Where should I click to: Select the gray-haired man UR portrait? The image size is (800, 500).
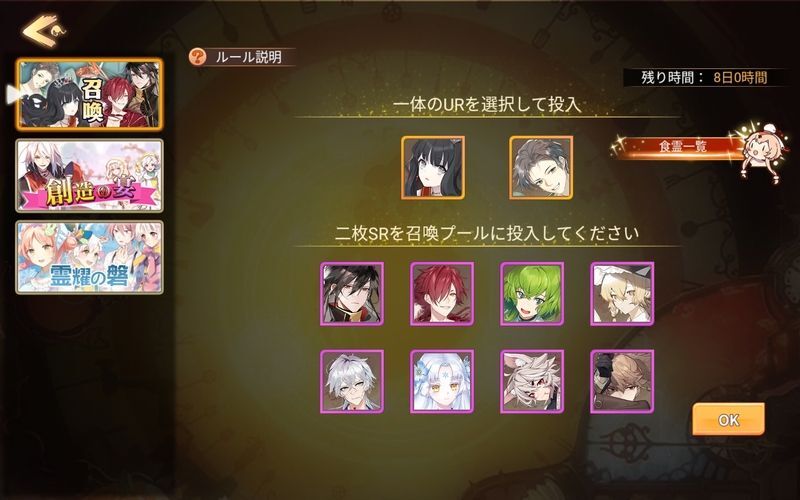pyautogui.click(x=541, y=167)
